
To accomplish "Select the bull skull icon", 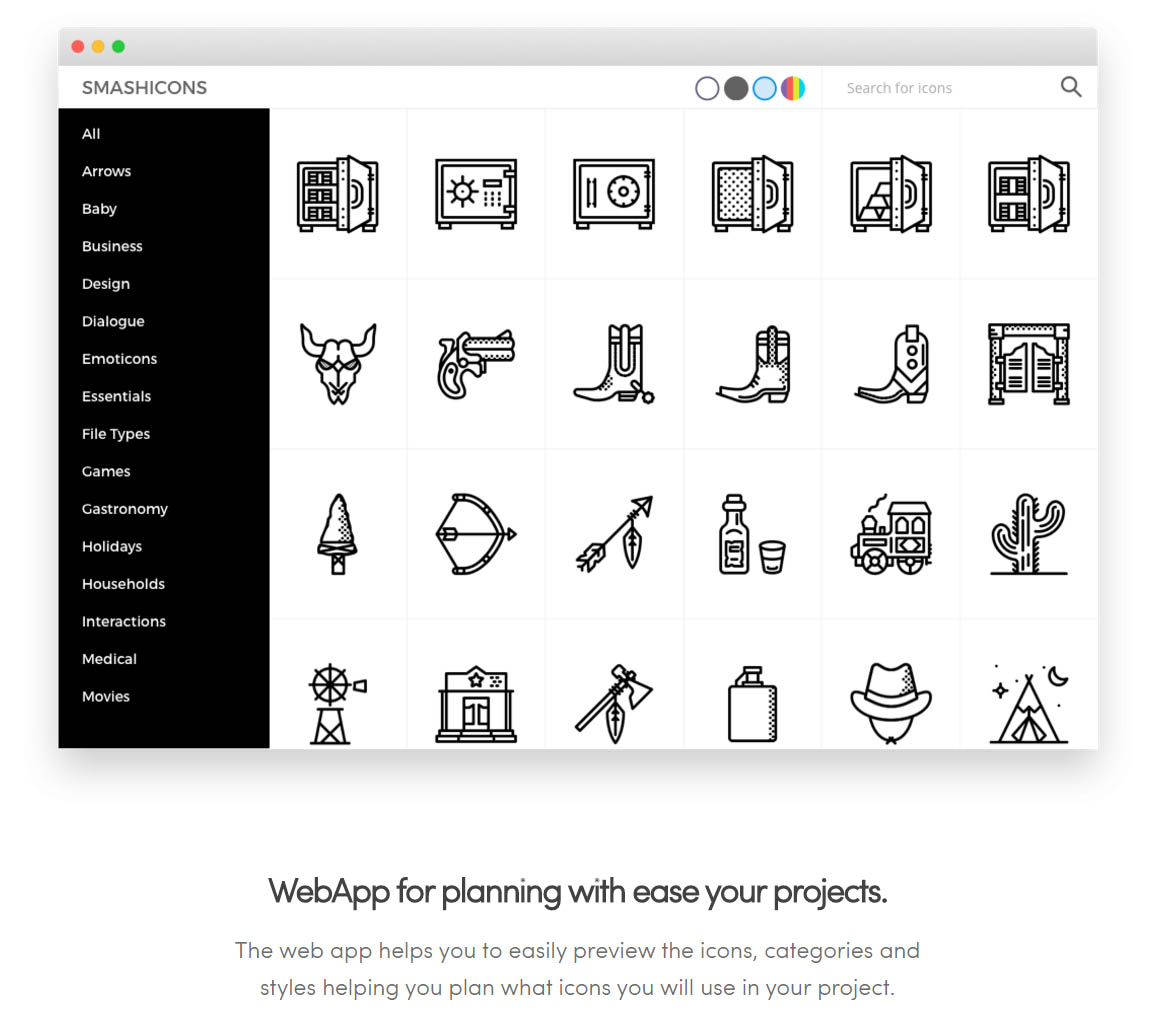I will tap(338, 363).
